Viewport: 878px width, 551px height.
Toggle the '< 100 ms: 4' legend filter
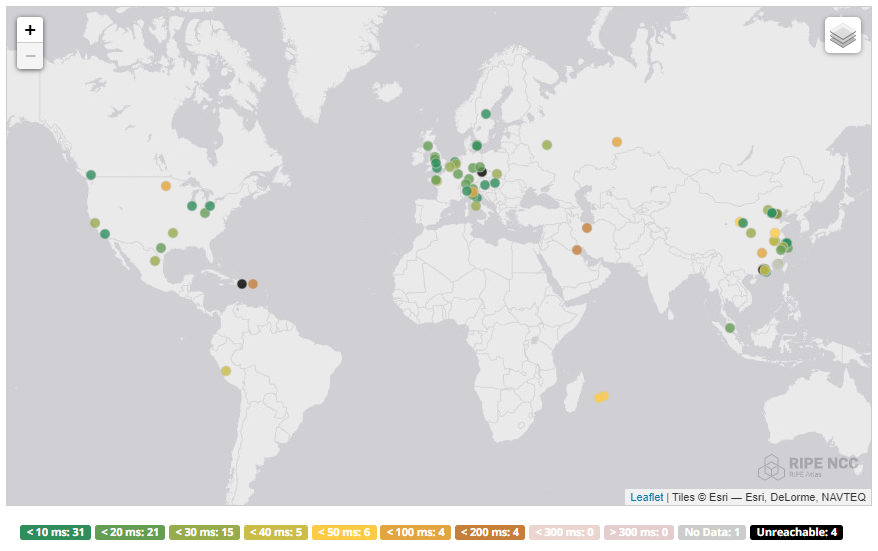pos(415,532)
